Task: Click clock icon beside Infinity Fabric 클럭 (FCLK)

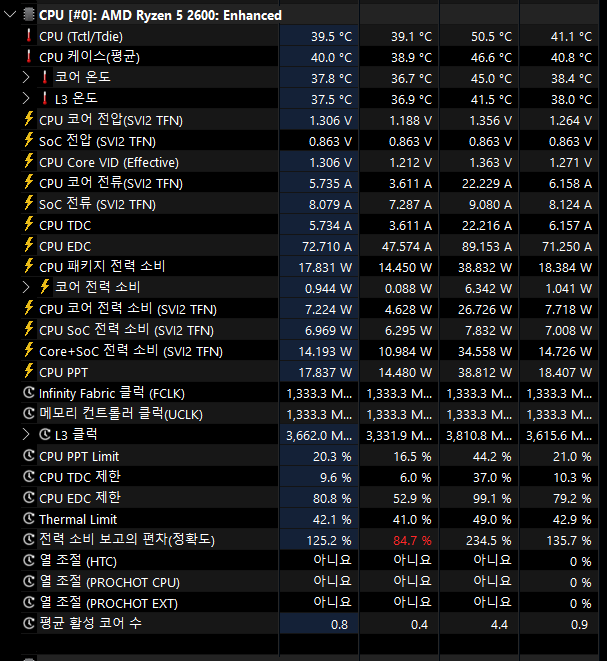Action: 29,392
